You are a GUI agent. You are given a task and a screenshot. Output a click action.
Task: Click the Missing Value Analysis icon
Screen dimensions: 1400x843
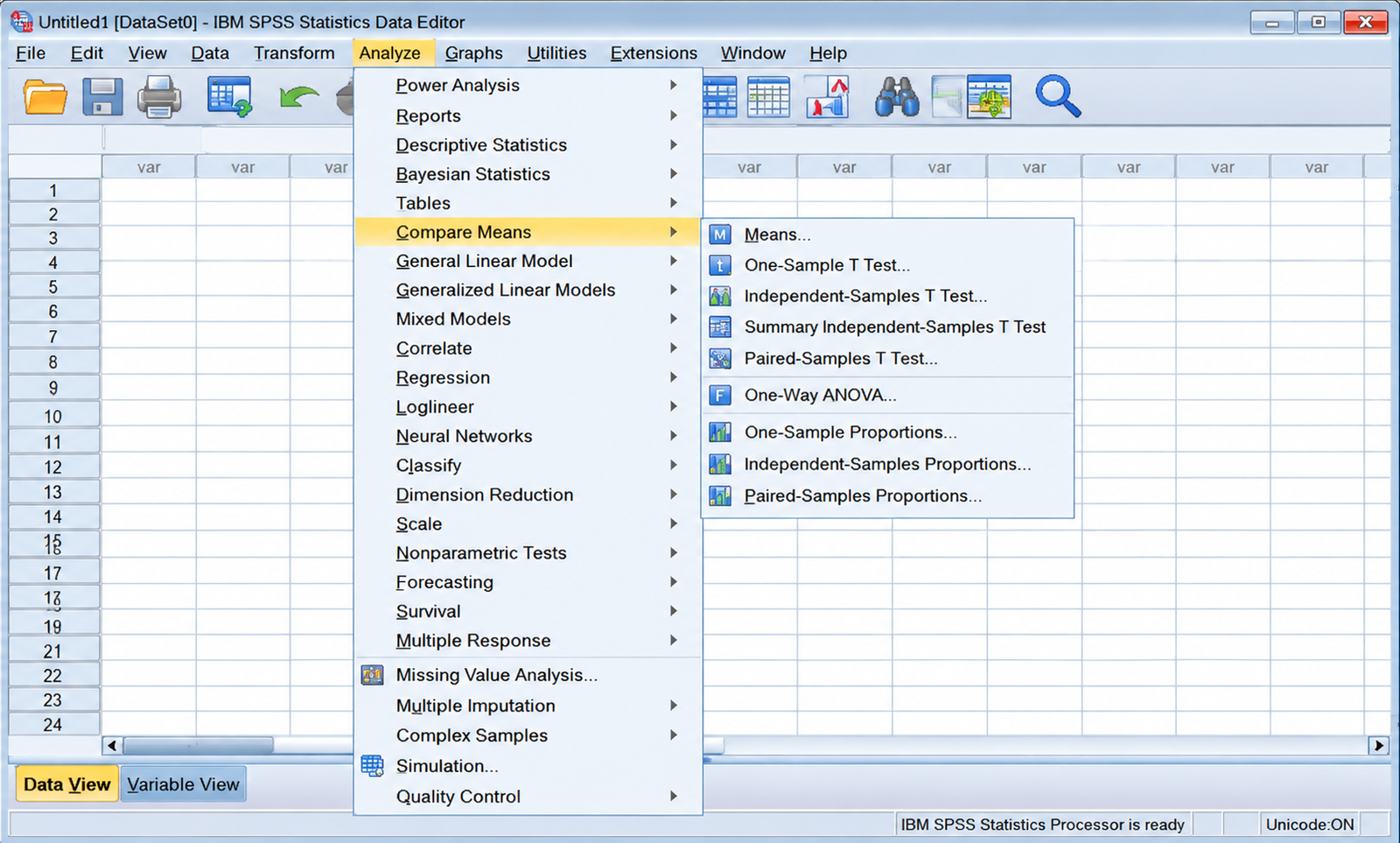click(x=373, y=675)
